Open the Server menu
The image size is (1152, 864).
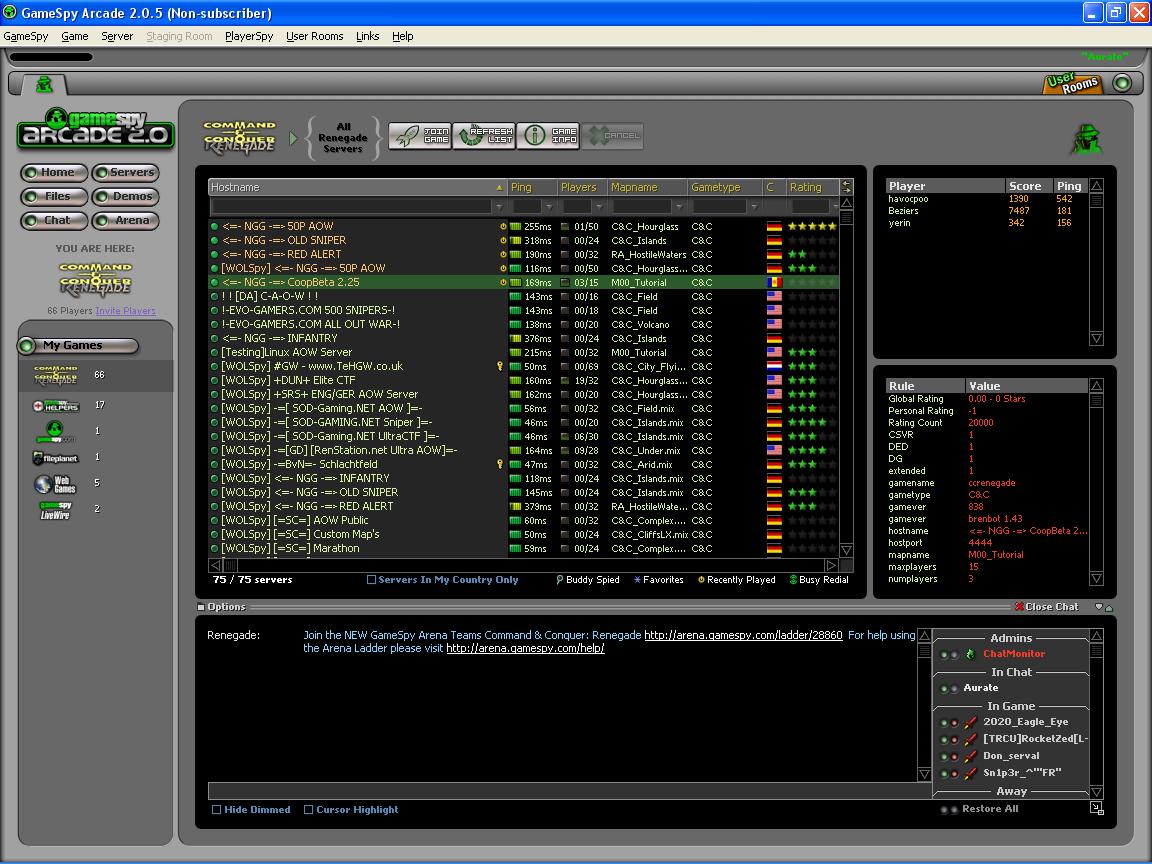[117, 36]
